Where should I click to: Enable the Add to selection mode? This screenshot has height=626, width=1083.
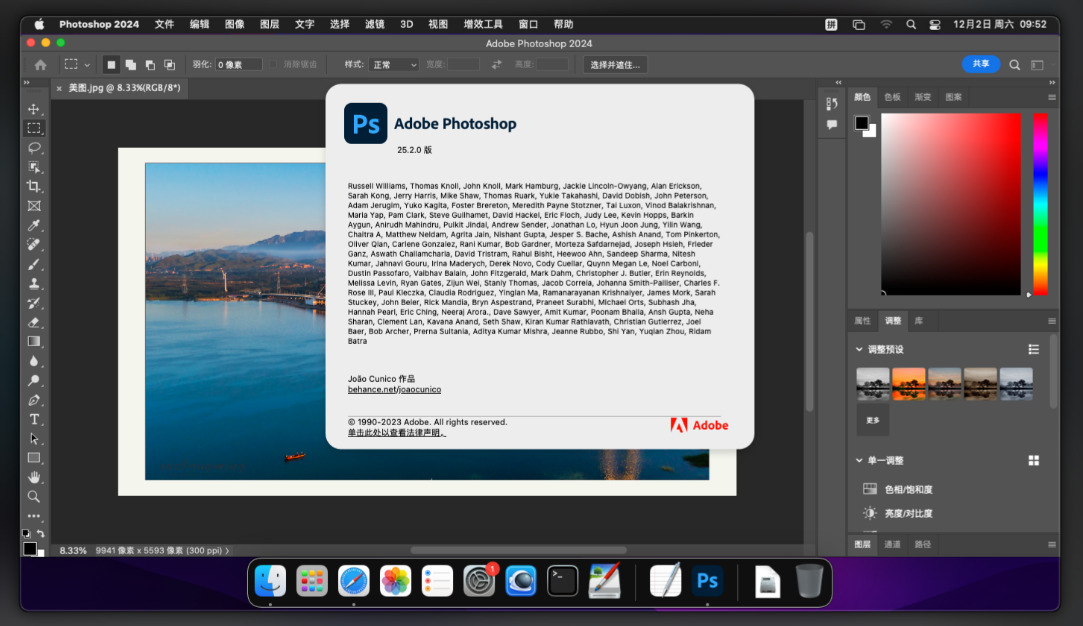click(130, 65)
